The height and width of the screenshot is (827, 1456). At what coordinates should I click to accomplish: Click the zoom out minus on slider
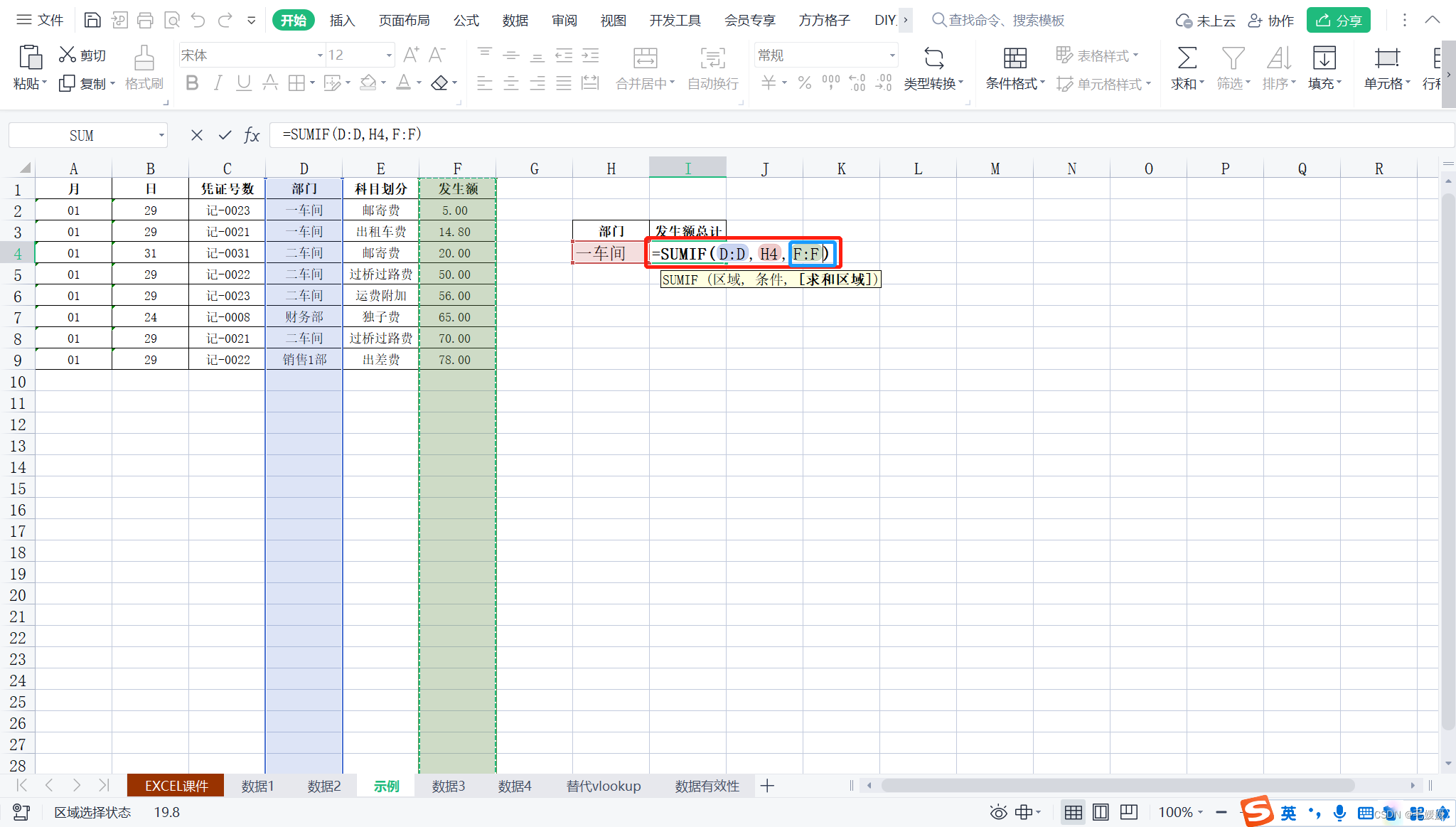(1221, 812)
